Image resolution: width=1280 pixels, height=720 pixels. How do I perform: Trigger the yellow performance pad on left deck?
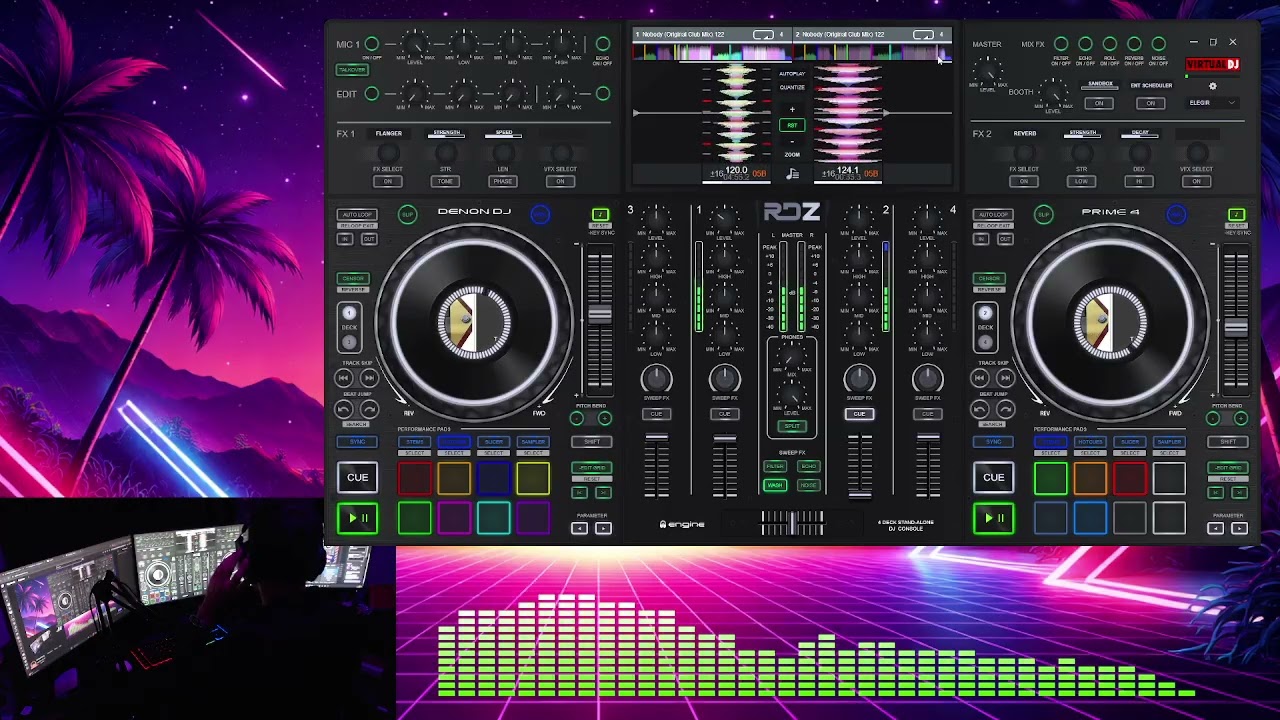[533, 479]
